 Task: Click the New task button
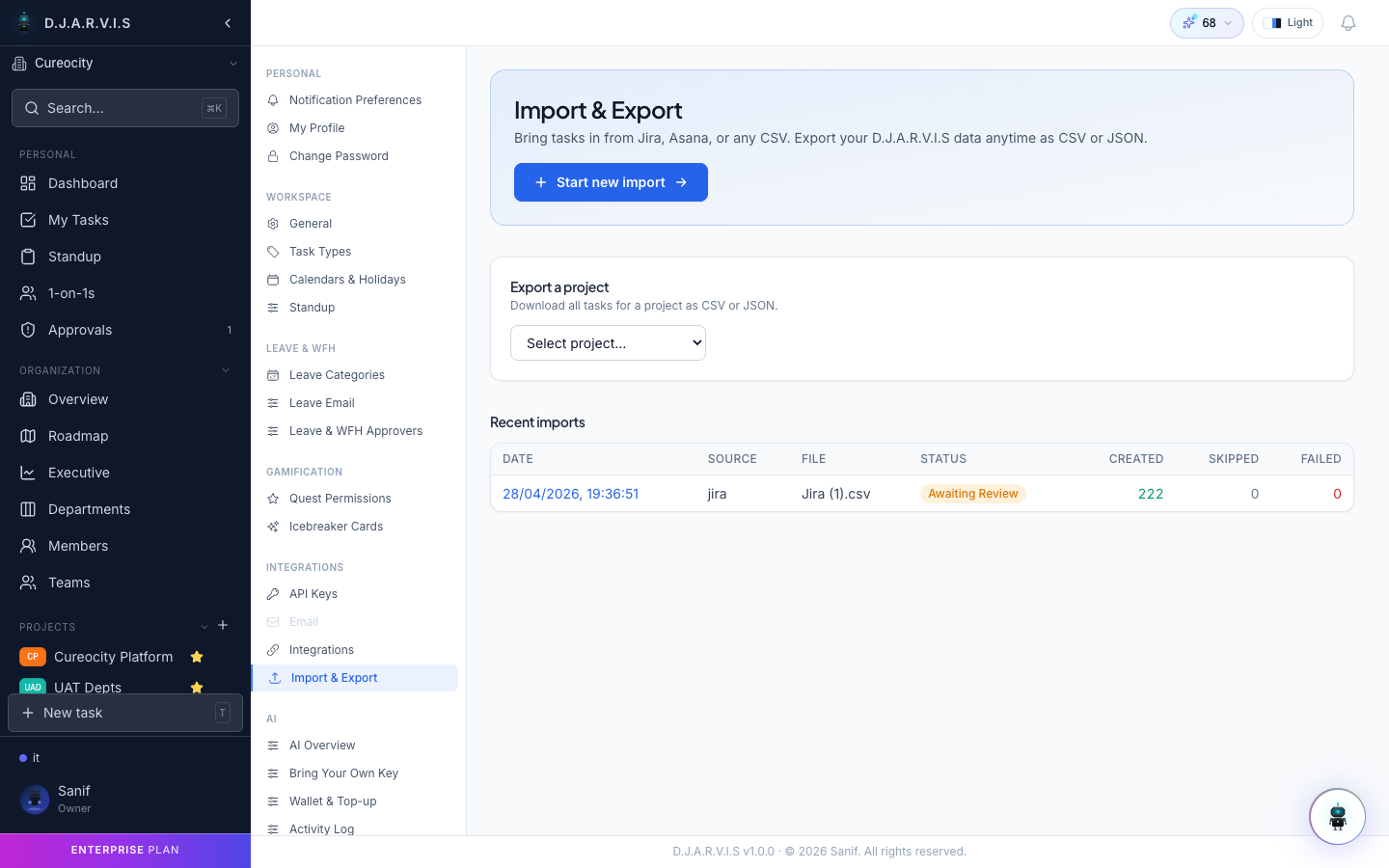[x=125, y=713]
